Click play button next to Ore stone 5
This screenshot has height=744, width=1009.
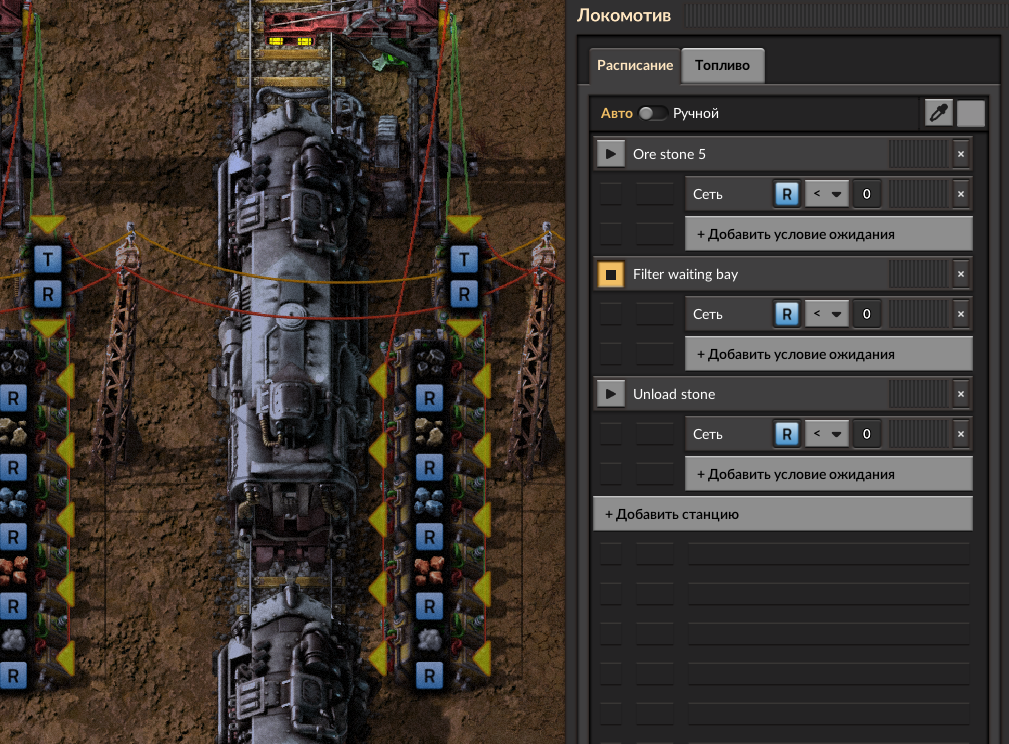(x=610, y=154)
